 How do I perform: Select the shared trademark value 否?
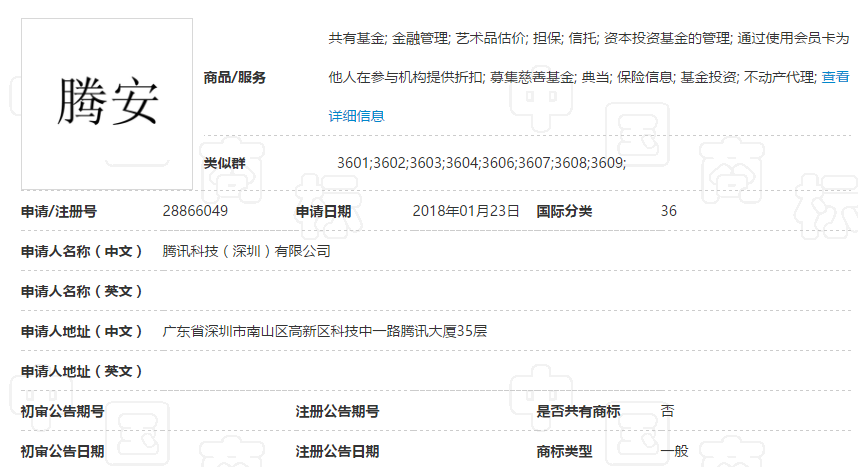point(668,411)
